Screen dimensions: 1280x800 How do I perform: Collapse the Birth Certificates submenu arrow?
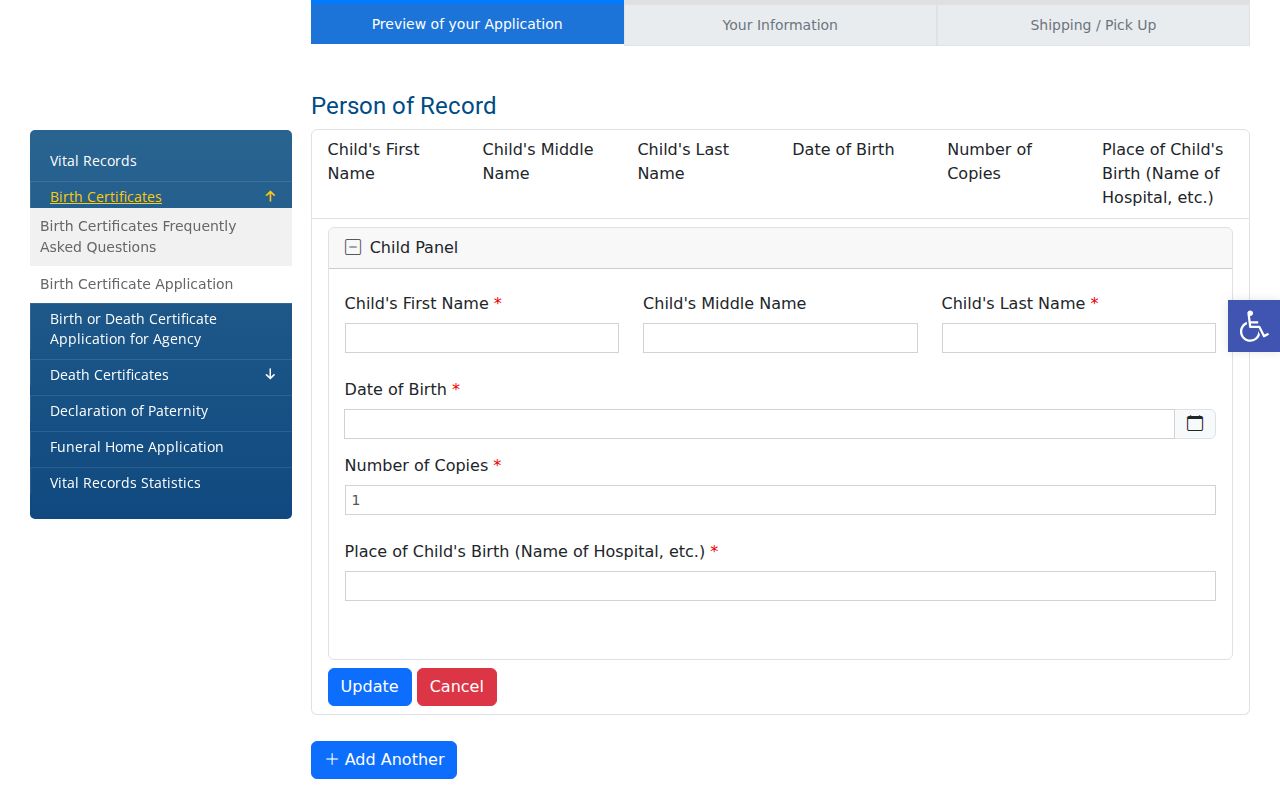[x=270, y=196]
